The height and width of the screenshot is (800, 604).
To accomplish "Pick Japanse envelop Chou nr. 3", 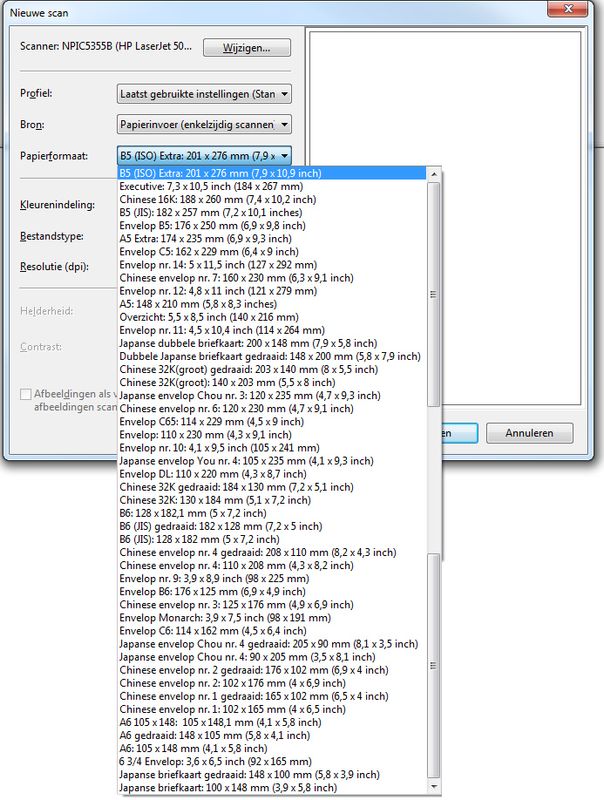I will (x=272, y=395).
